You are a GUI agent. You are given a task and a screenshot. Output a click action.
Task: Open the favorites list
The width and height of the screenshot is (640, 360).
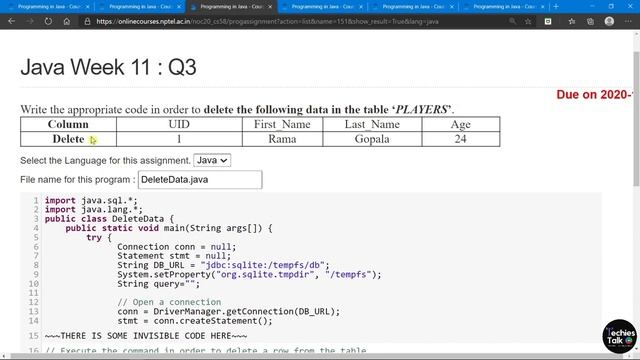click(571, 21)
